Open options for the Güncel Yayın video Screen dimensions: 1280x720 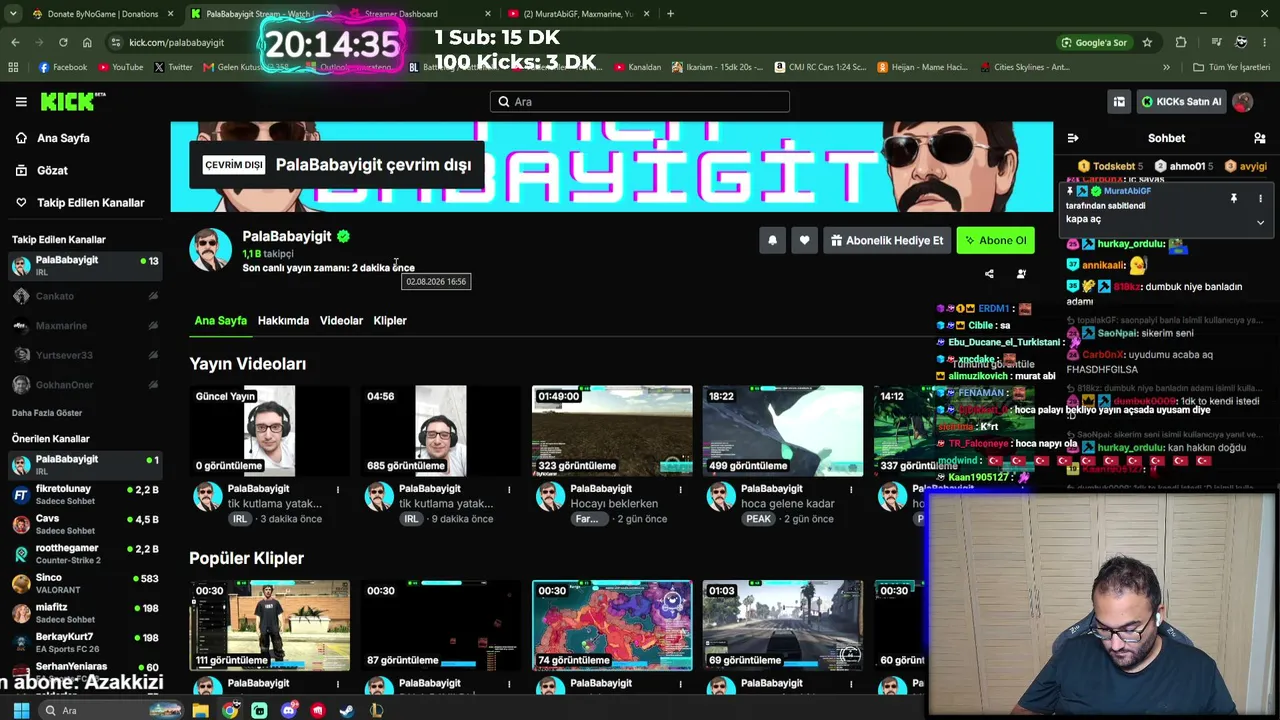point(338,489)
